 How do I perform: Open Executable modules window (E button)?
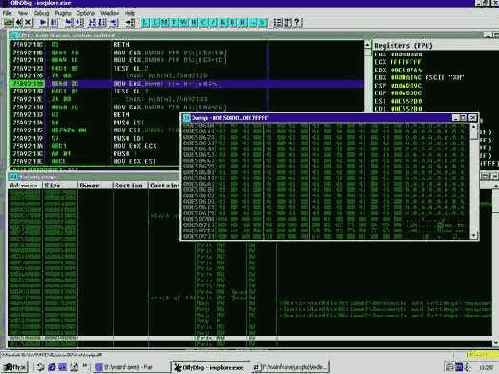(156, 23)
